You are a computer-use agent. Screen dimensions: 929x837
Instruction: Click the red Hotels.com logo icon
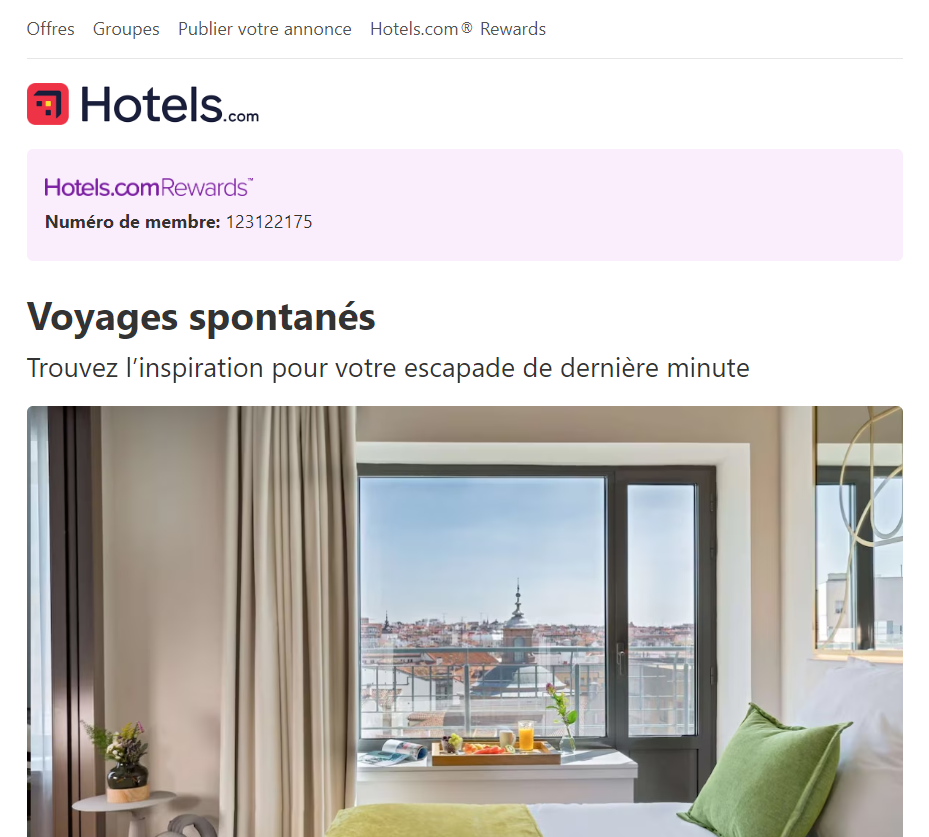48,104
